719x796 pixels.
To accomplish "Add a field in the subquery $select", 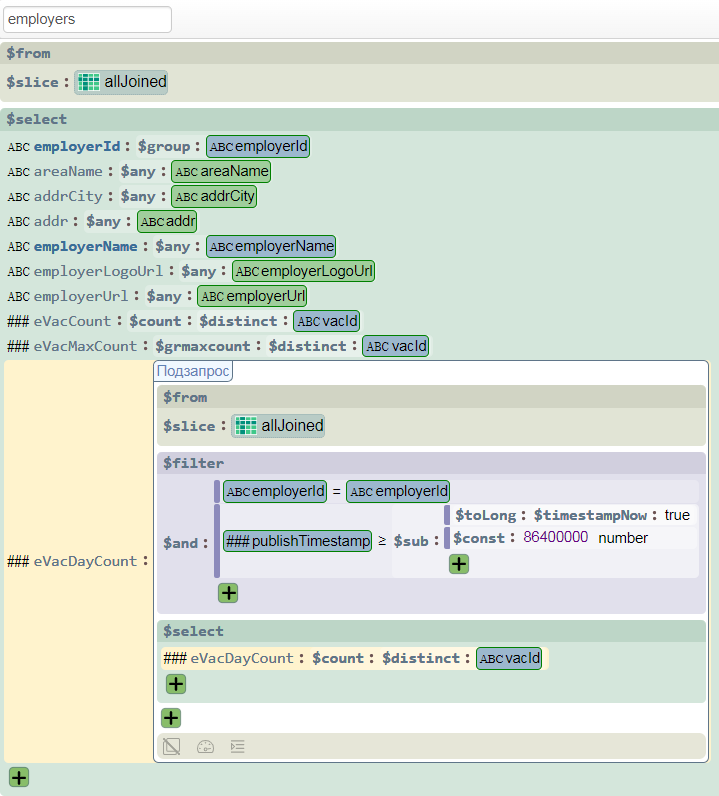I will [176, 684].
